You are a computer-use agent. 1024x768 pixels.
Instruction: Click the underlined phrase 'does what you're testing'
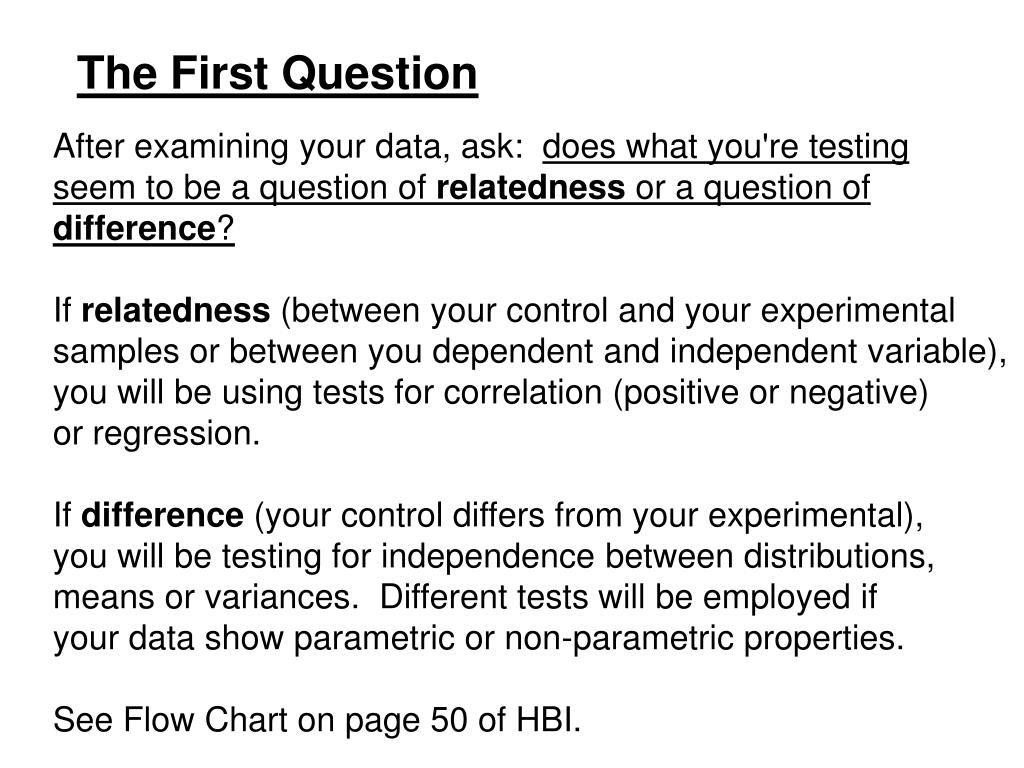(726, 148)
